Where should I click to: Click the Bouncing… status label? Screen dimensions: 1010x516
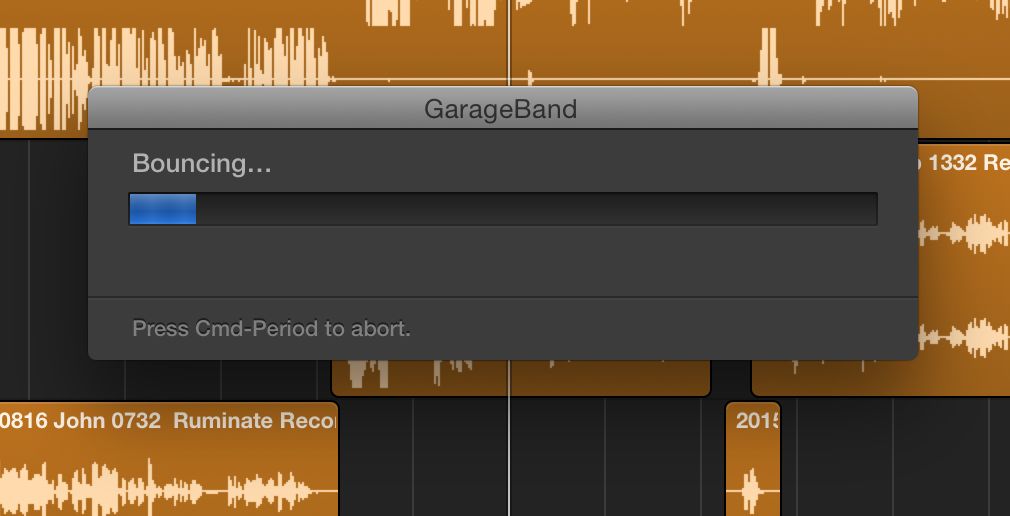202,164
